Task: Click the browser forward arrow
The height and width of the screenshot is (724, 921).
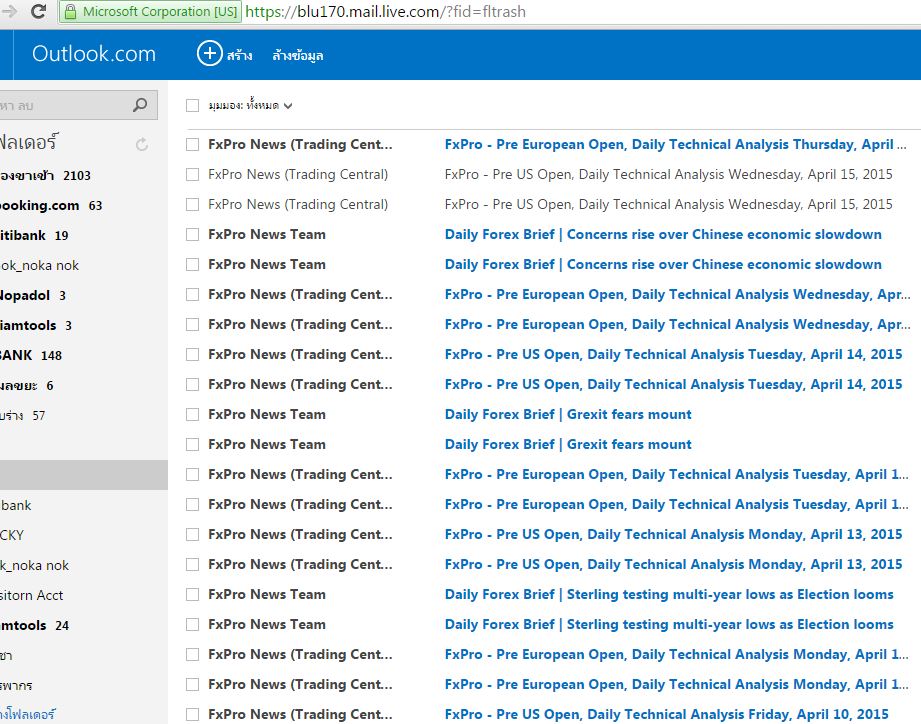Action: [10, 12]
